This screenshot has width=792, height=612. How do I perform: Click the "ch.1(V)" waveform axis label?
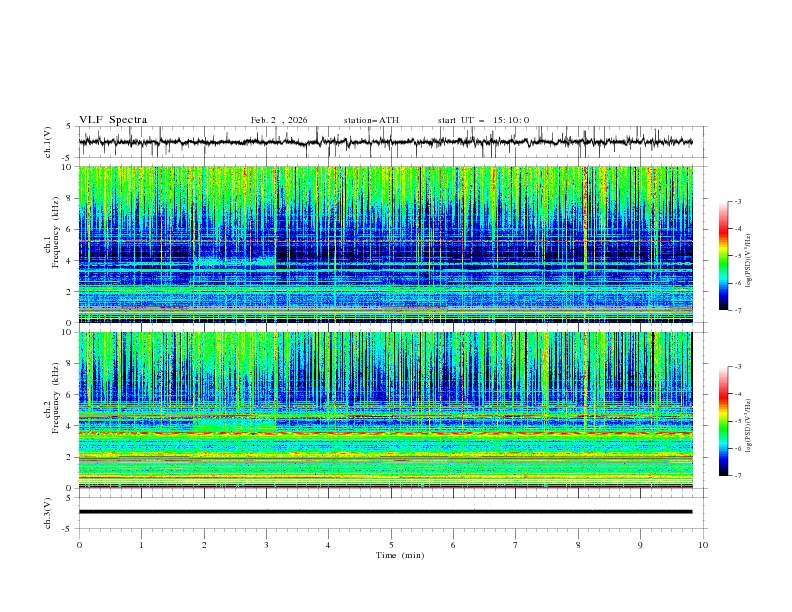coord(48,142)
